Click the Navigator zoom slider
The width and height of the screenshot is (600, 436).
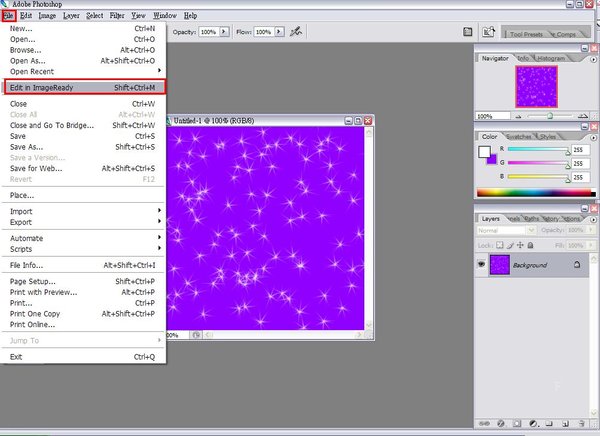[x=550, y=116]
